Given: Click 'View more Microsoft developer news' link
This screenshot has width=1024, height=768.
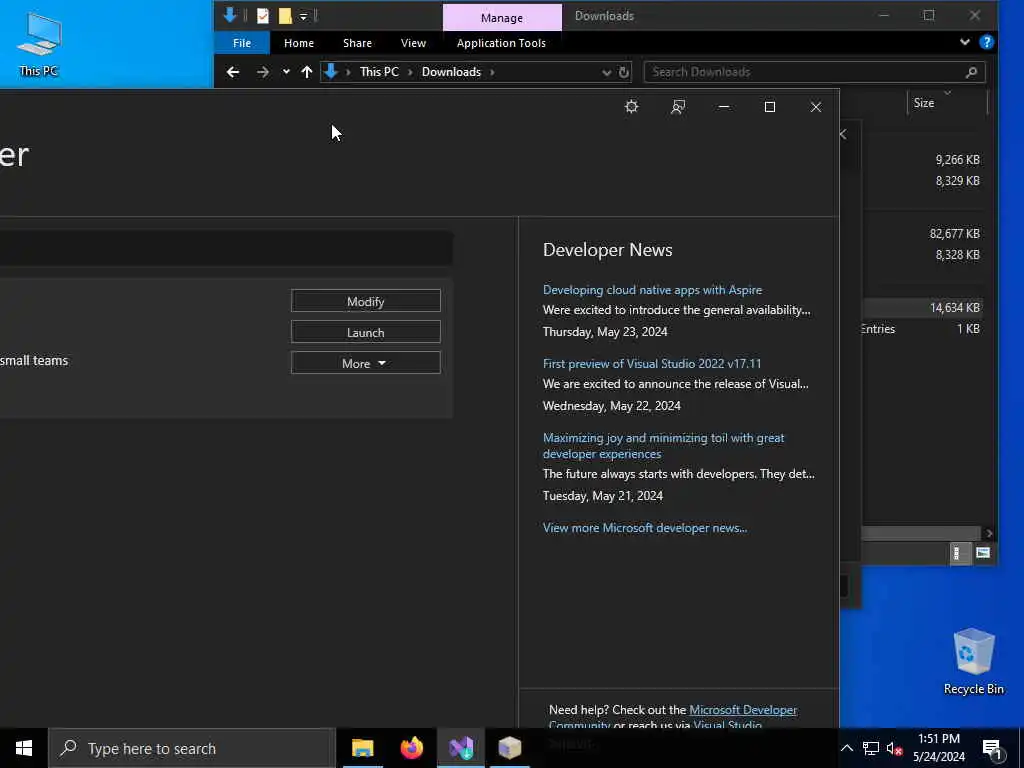Looking at the screenshot, I should coord(645,528).
